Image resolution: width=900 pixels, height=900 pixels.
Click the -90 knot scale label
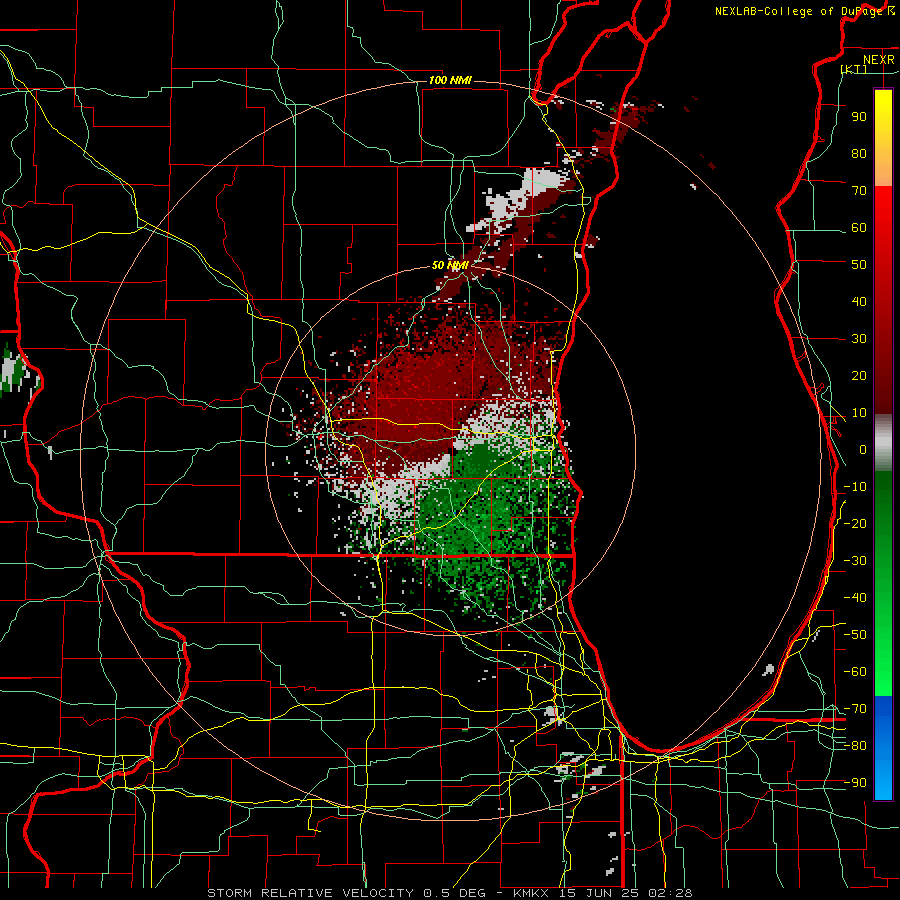856,783
